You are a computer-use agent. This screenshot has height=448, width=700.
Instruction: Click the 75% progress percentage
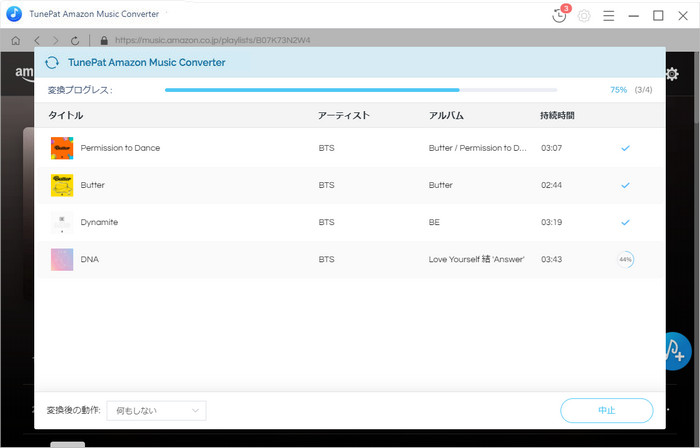[x=618, y=90]
